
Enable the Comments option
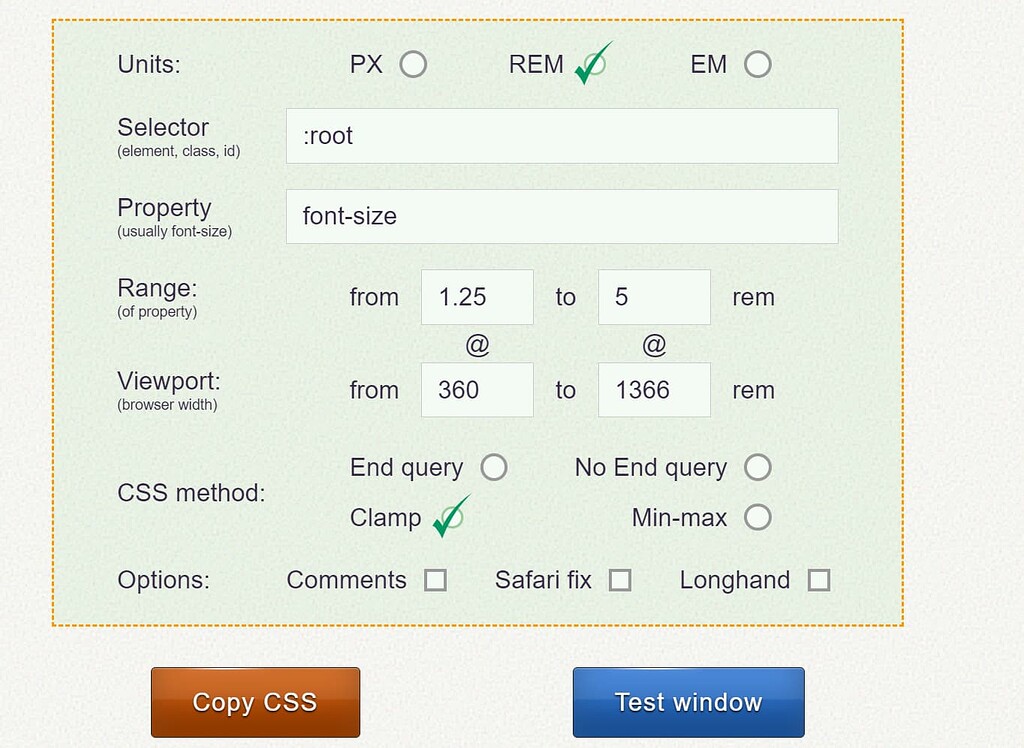(x=434, y=580)
